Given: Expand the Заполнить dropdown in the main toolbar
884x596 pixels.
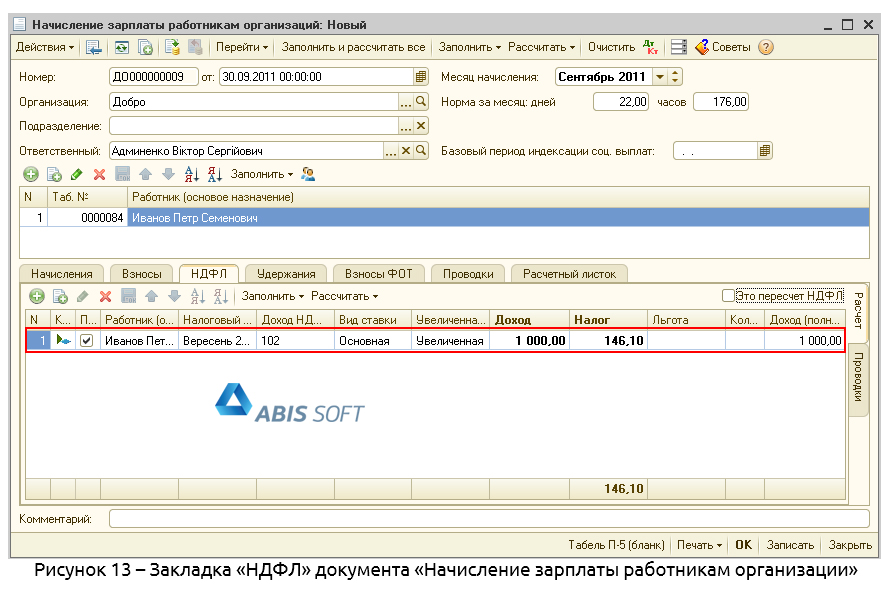Looking at the screenshot, I should coord(470,47).
